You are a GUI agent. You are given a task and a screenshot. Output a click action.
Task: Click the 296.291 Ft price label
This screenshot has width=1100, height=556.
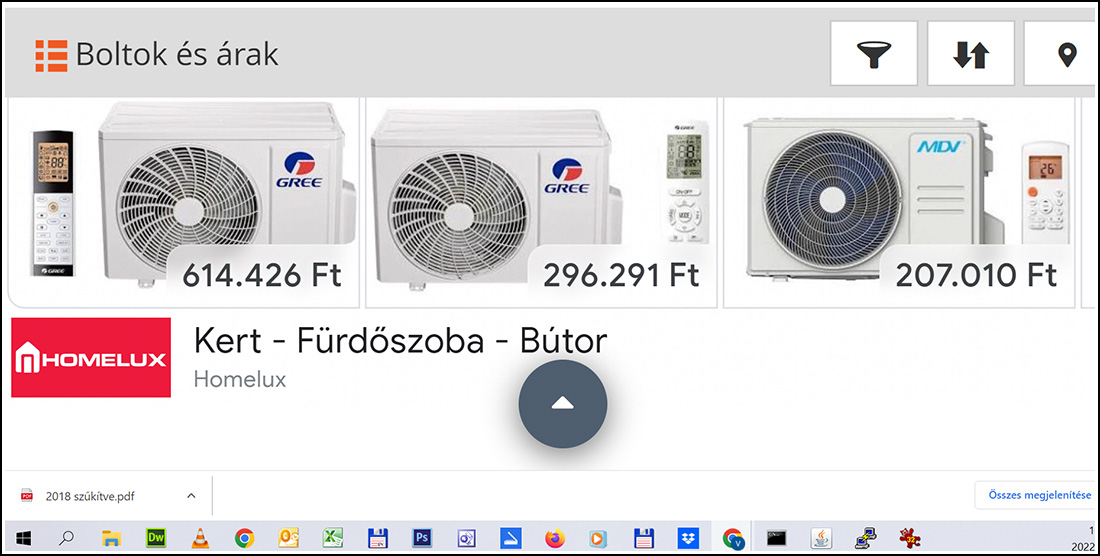click(x=622, y=276)
